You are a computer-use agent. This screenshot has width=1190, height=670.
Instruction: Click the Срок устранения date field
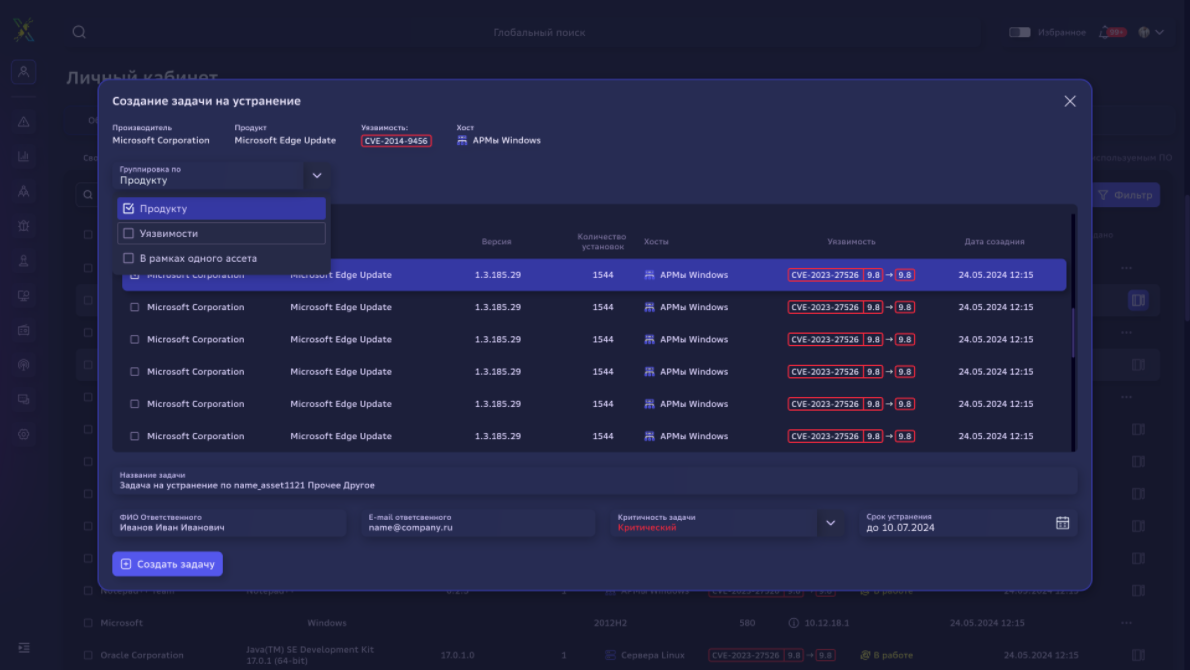[x=968, y=523]
